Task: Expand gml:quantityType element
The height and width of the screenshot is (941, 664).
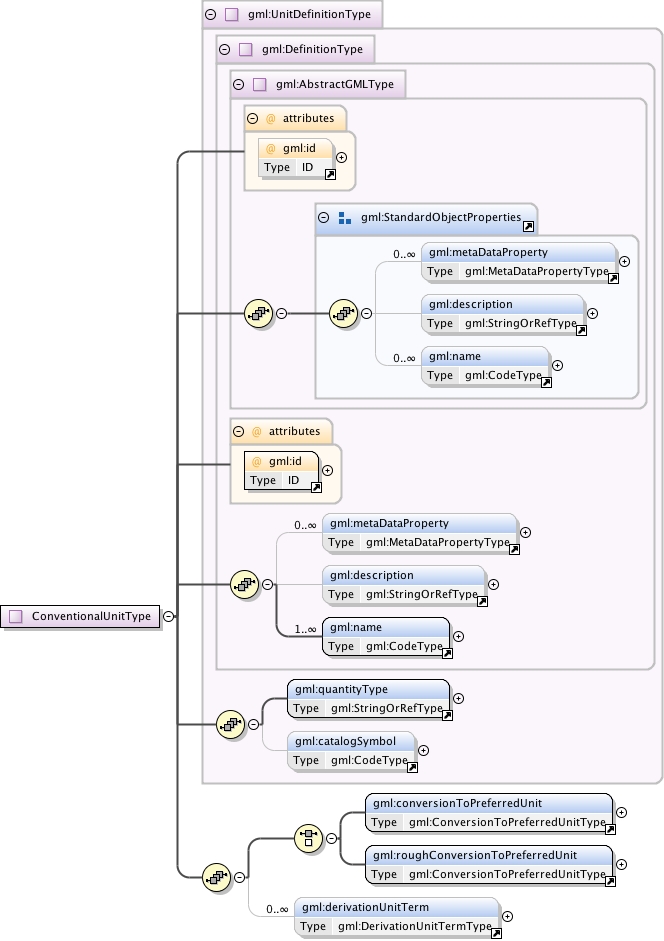Action: click(x=458, y=699)
